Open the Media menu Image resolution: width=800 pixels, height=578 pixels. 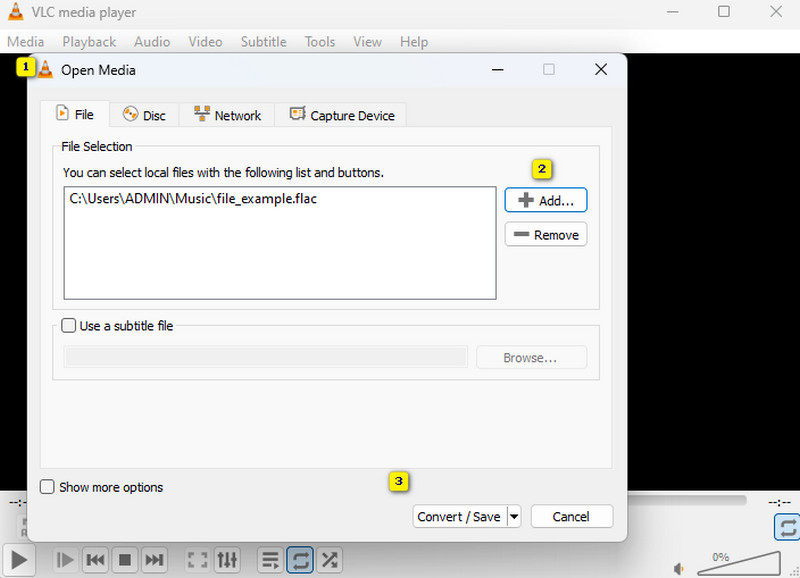point(25,41)
